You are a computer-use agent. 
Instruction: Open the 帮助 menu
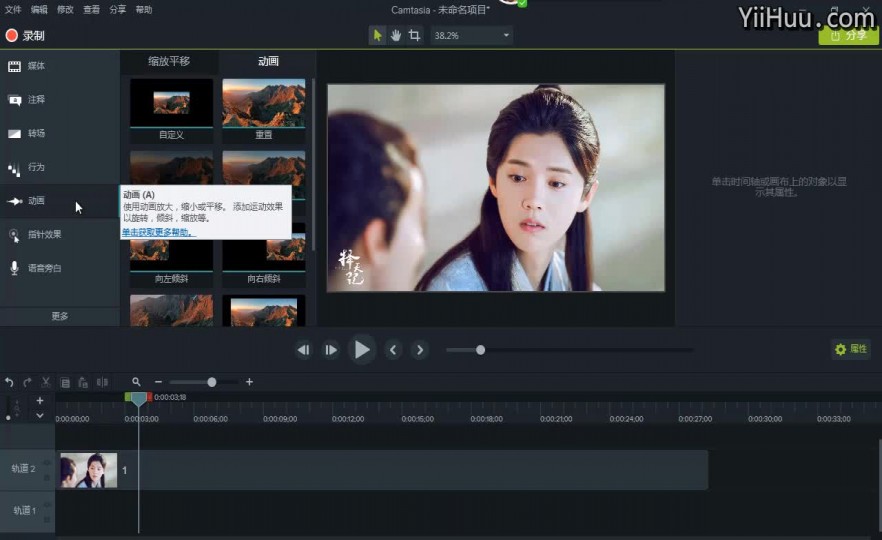click(x=143, y=10)
